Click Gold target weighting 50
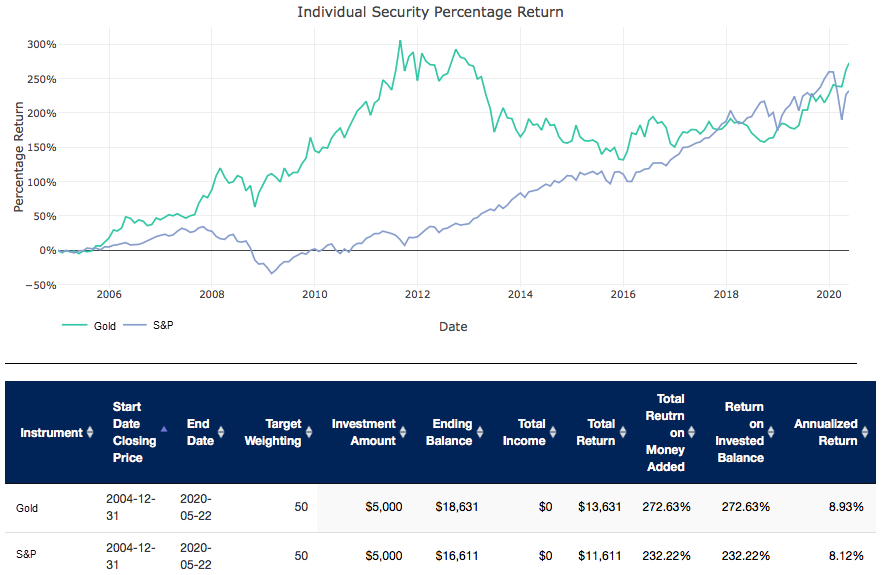The height and width of the screenshot is (575, 882). (301, 507)
